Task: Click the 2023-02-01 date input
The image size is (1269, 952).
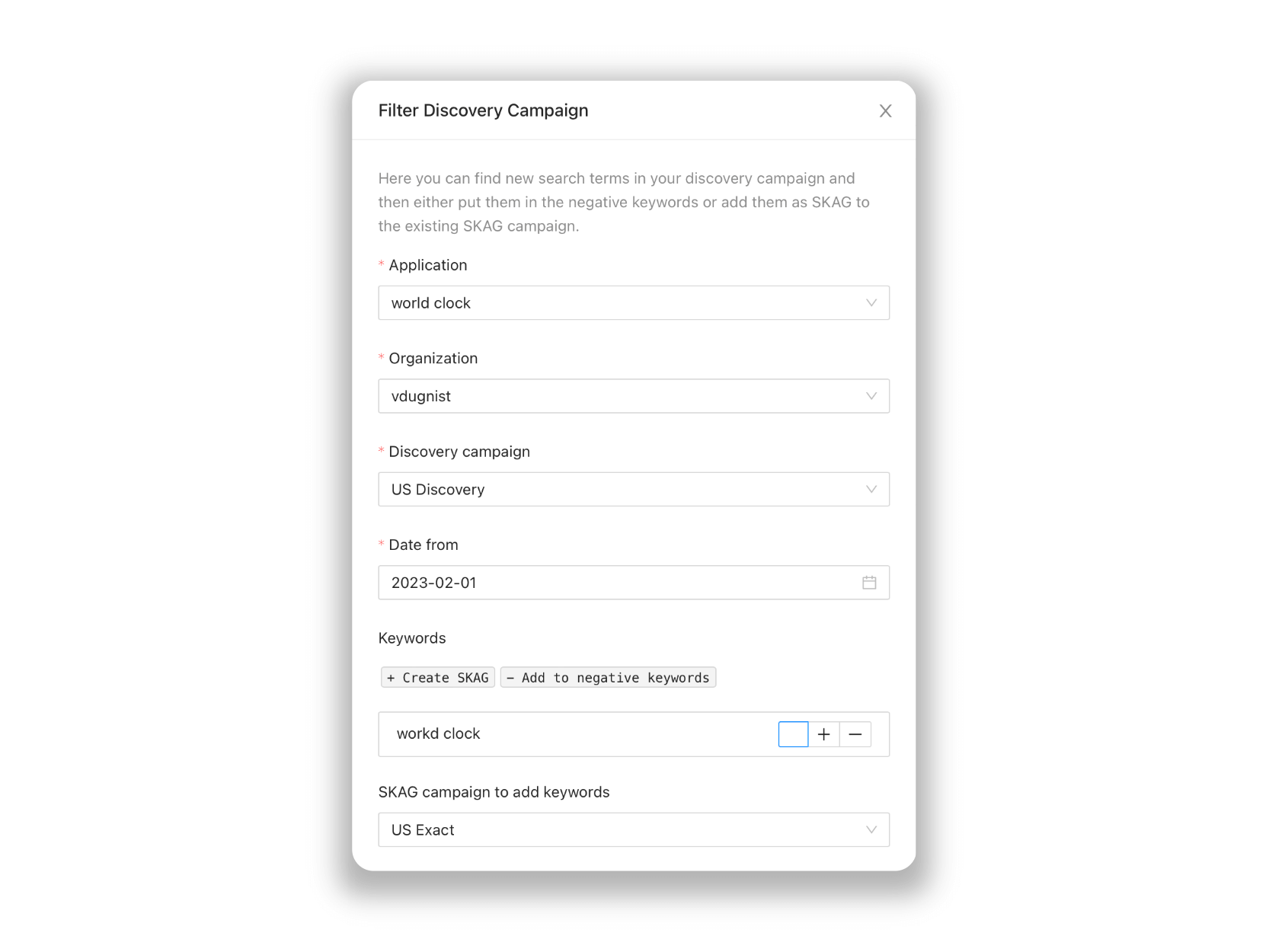Action: coord(634,583)
